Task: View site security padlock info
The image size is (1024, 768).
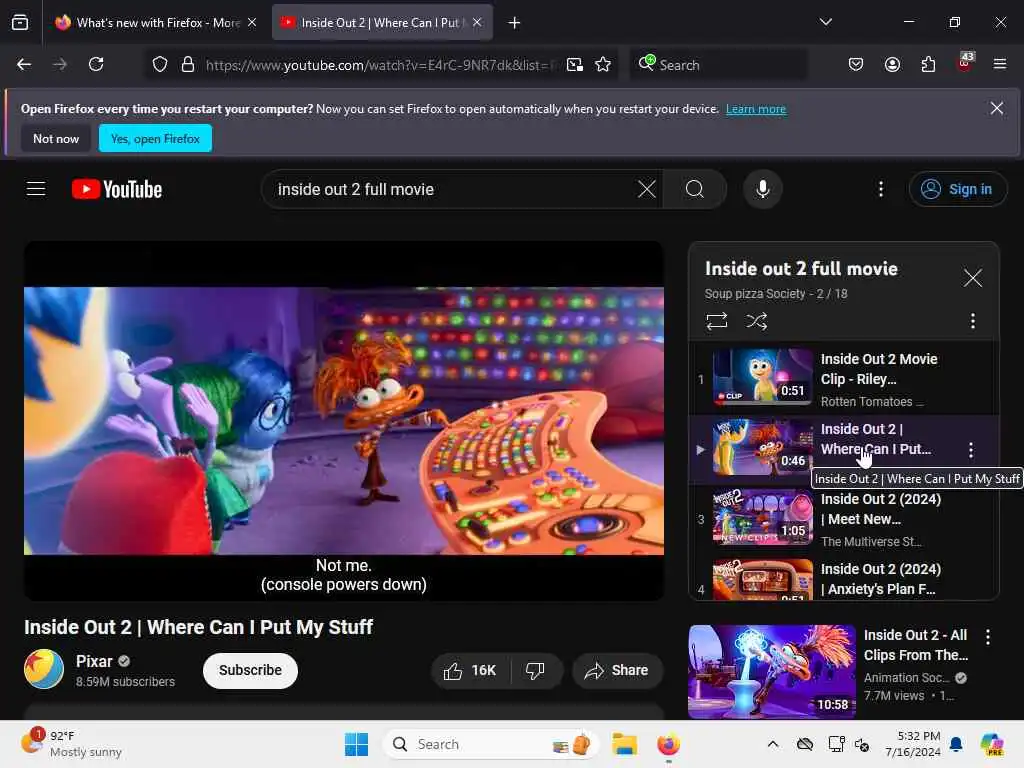Action: (188, 64)
